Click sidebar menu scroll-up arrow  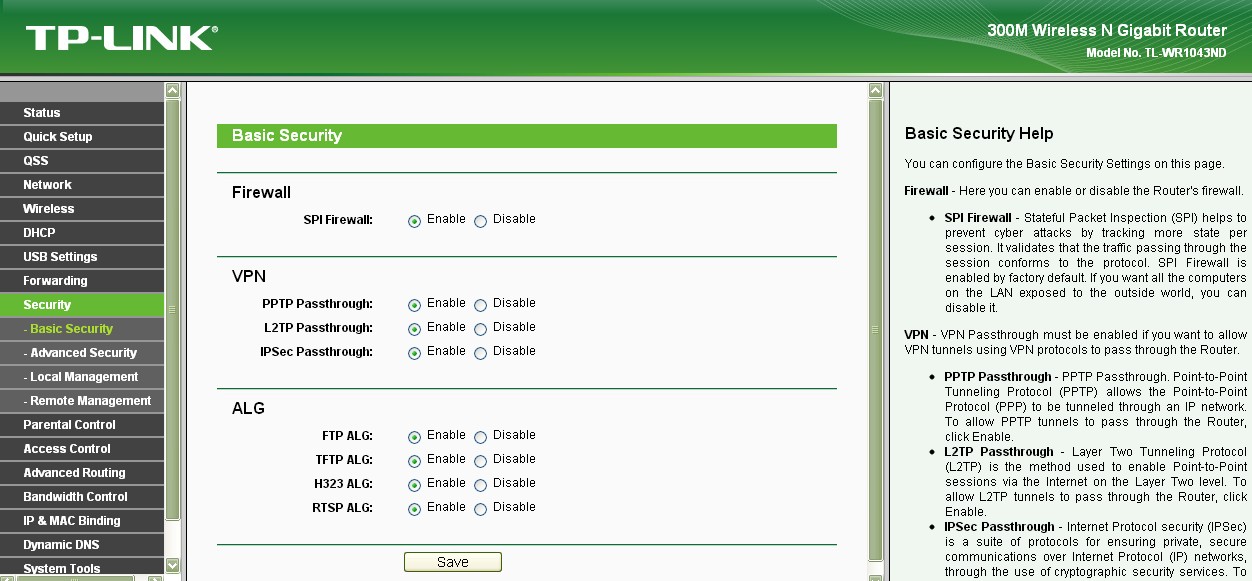tap(172, 91)
